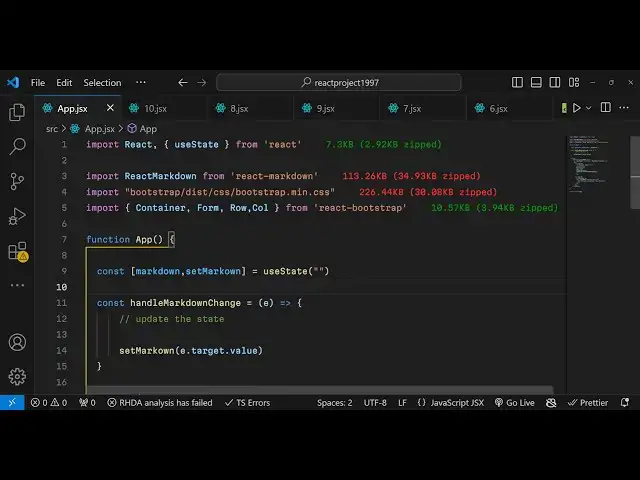Open the Selection menu
640x480 pixels.
(102, 82)
